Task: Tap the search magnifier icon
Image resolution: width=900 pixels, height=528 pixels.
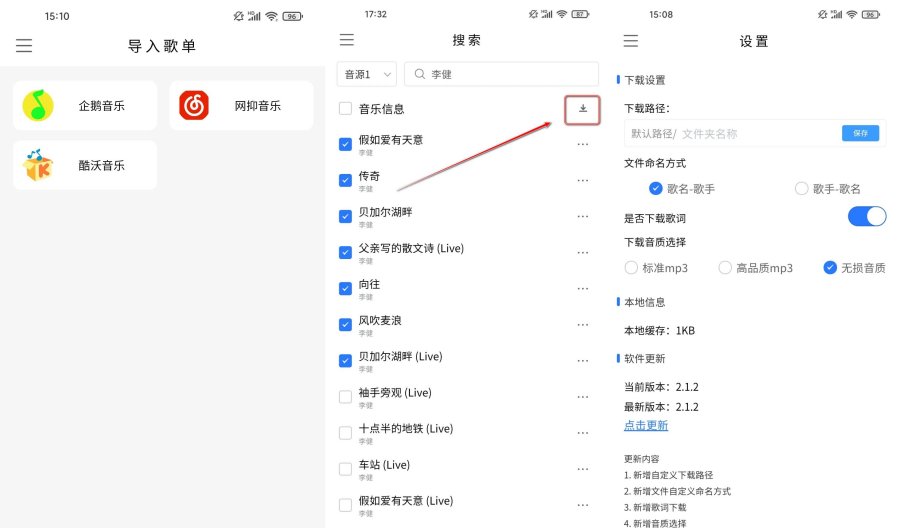Action: point(420,75)
